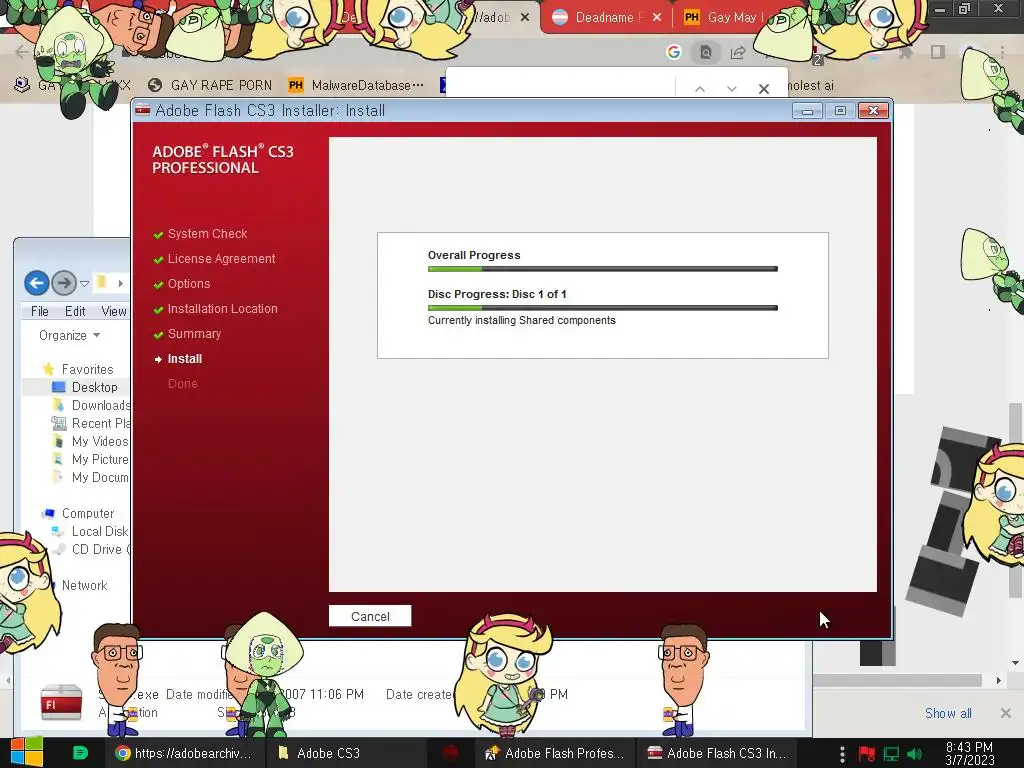Click the Disc Progress bar
Image resolution: width=1024 pixels, height=768 pixels.
(x=602, y=308)
